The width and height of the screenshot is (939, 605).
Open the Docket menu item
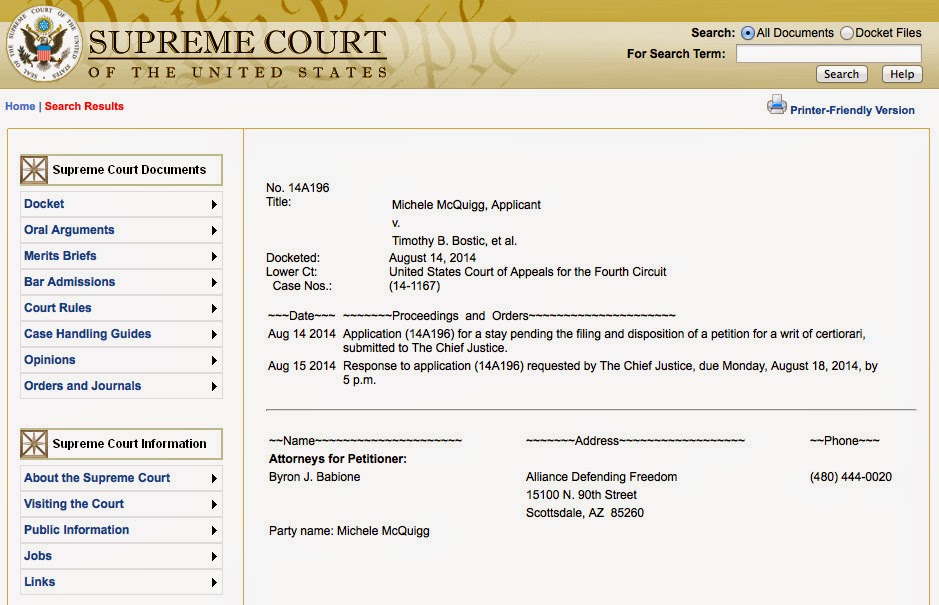121,204
